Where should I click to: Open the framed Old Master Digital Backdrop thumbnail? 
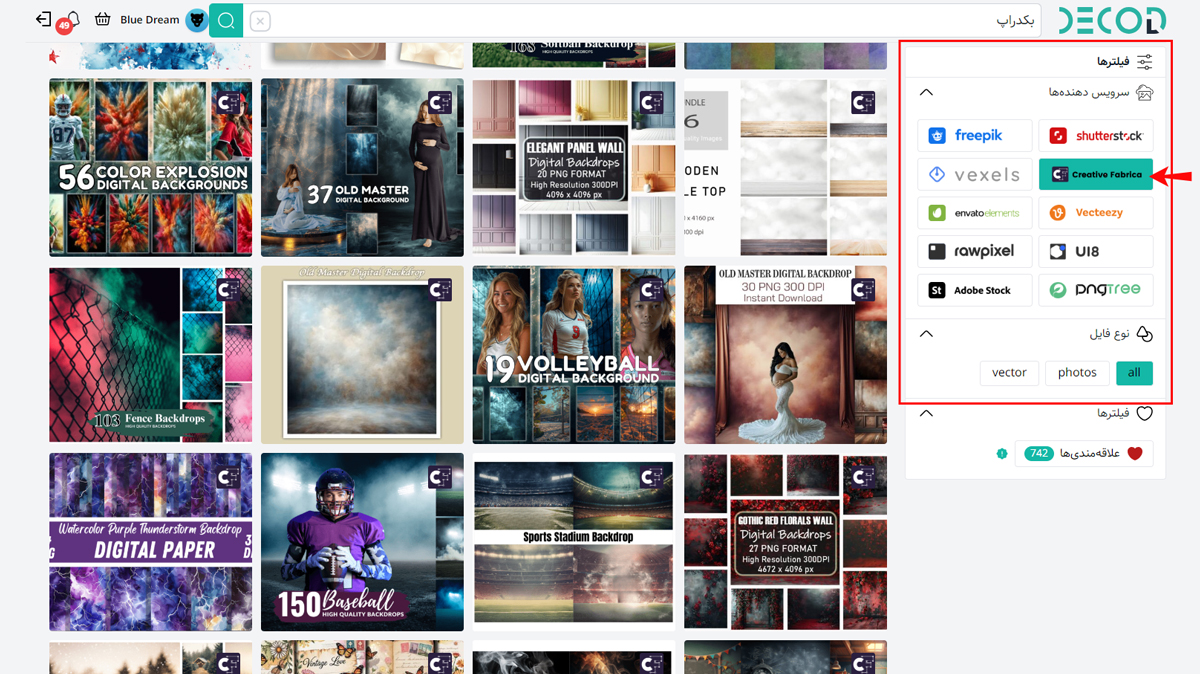coord(362,355)
